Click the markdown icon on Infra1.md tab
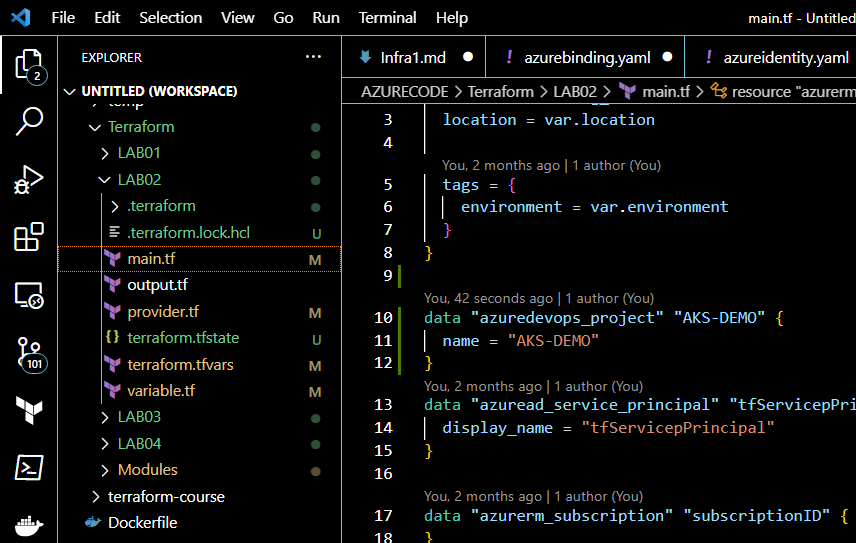This screenshot has height=543, width=856. (x=366, y=57)
